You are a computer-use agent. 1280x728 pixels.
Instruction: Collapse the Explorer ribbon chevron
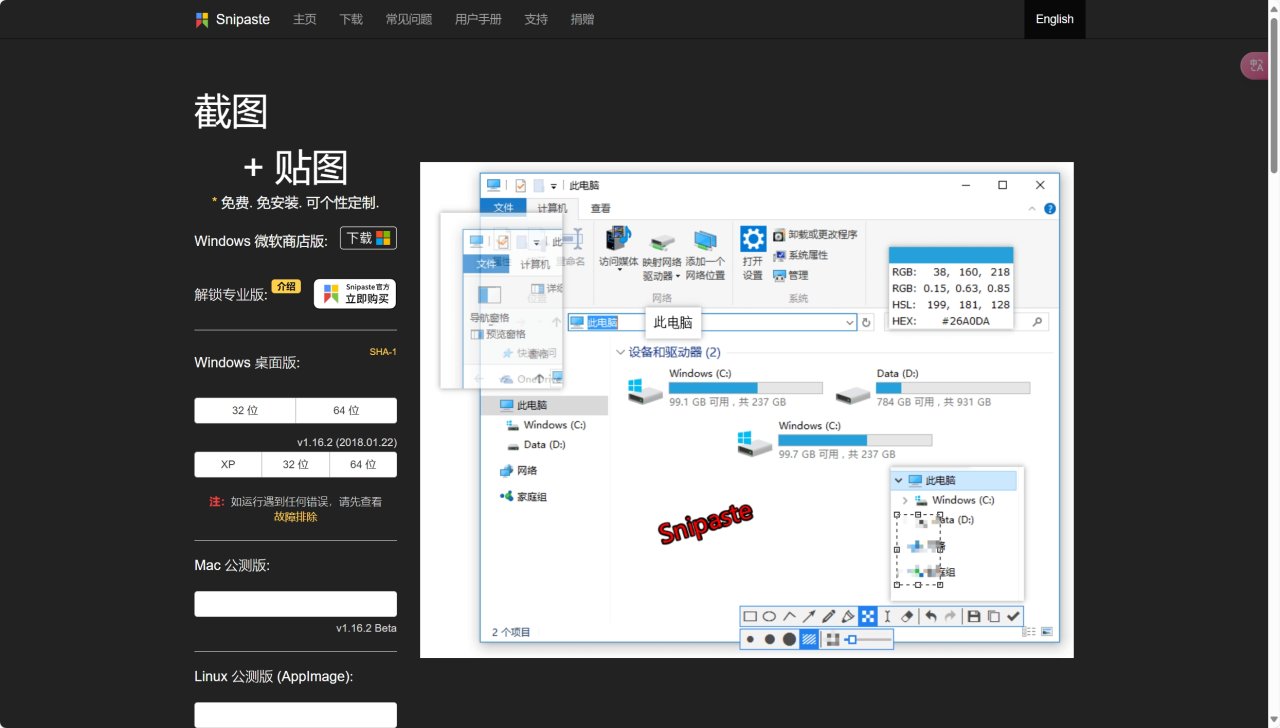pos(1034,209)
